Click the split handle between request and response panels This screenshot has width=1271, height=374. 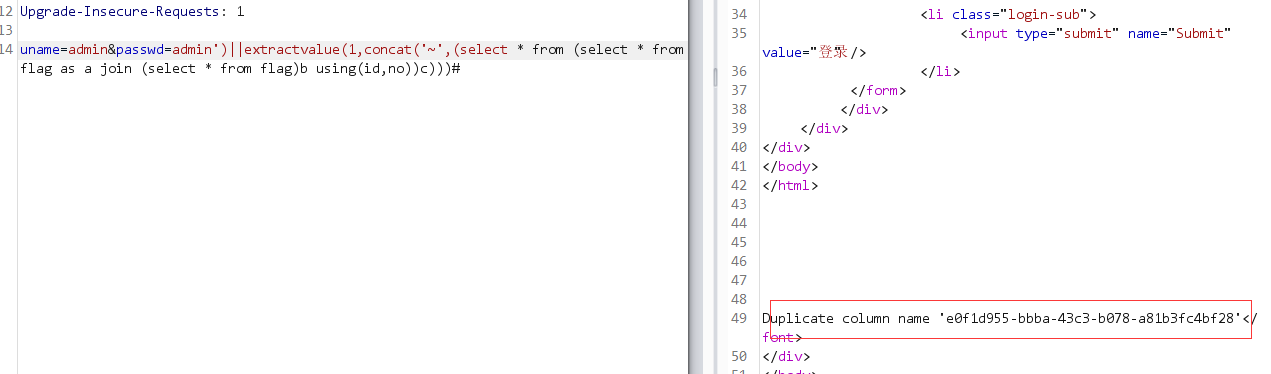[716, 77]
